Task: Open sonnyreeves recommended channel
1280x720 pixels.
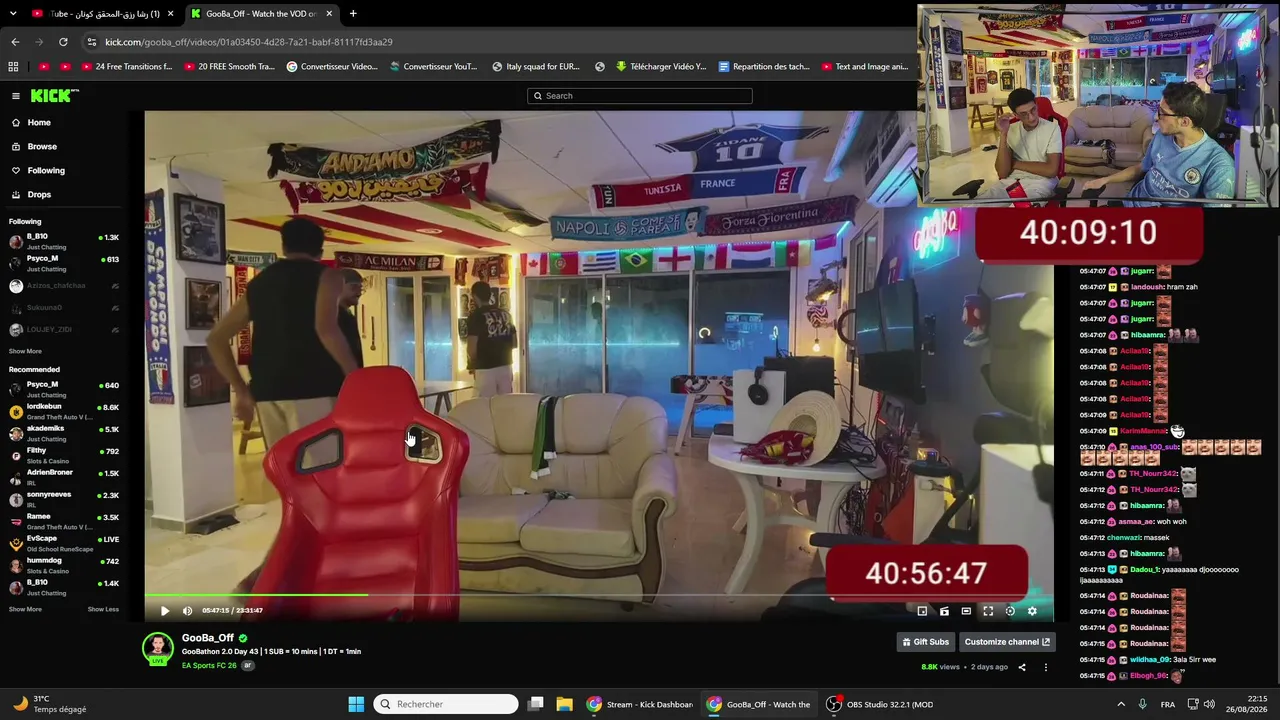Action: [64, 499]
